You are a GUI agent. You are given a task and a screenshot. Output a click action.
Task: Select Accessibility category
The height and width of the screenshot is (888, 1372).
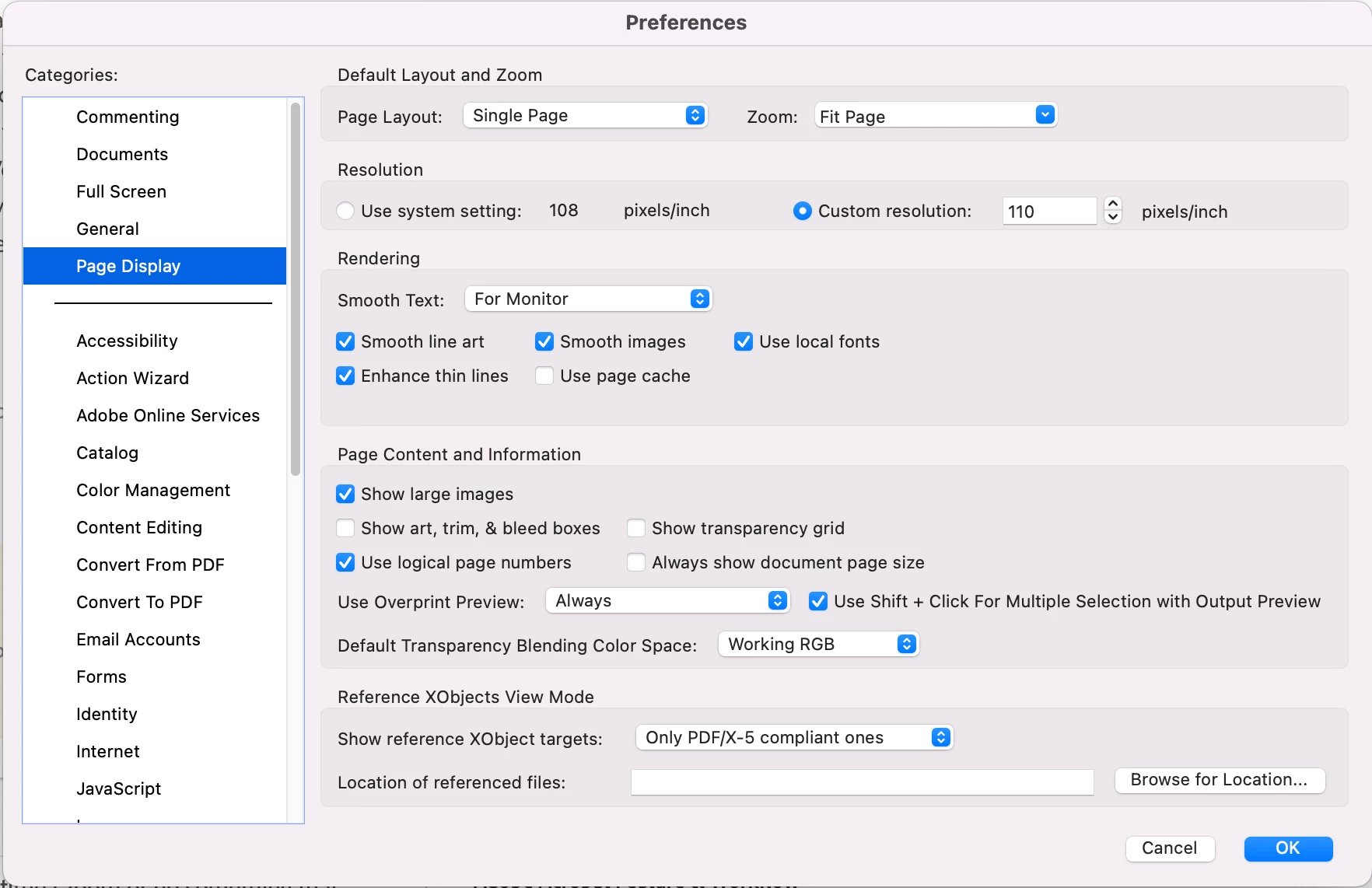pos(155,341)
